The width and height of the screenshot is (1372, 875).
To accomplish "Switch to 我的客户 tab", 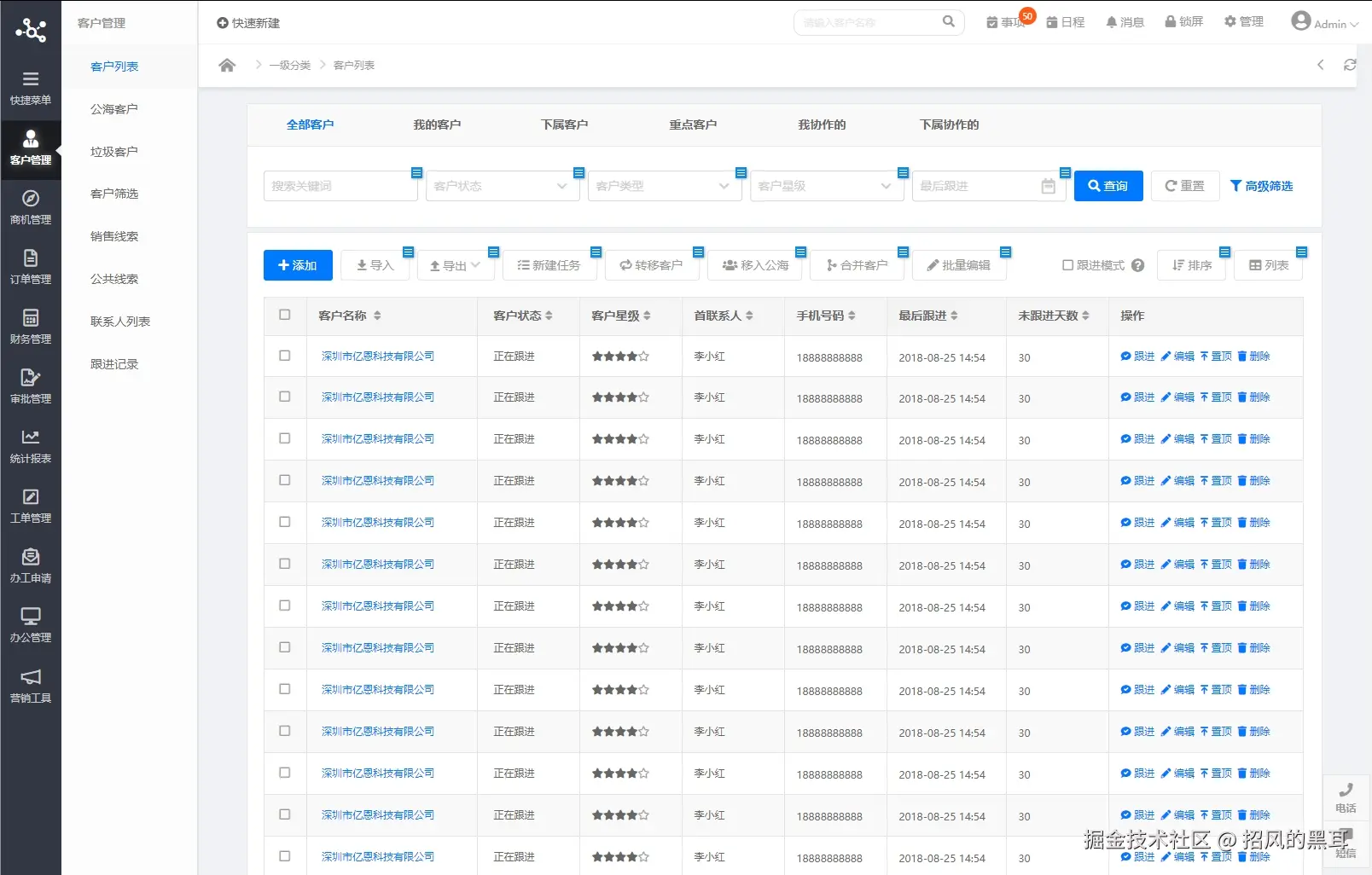I will pos(437,125).
